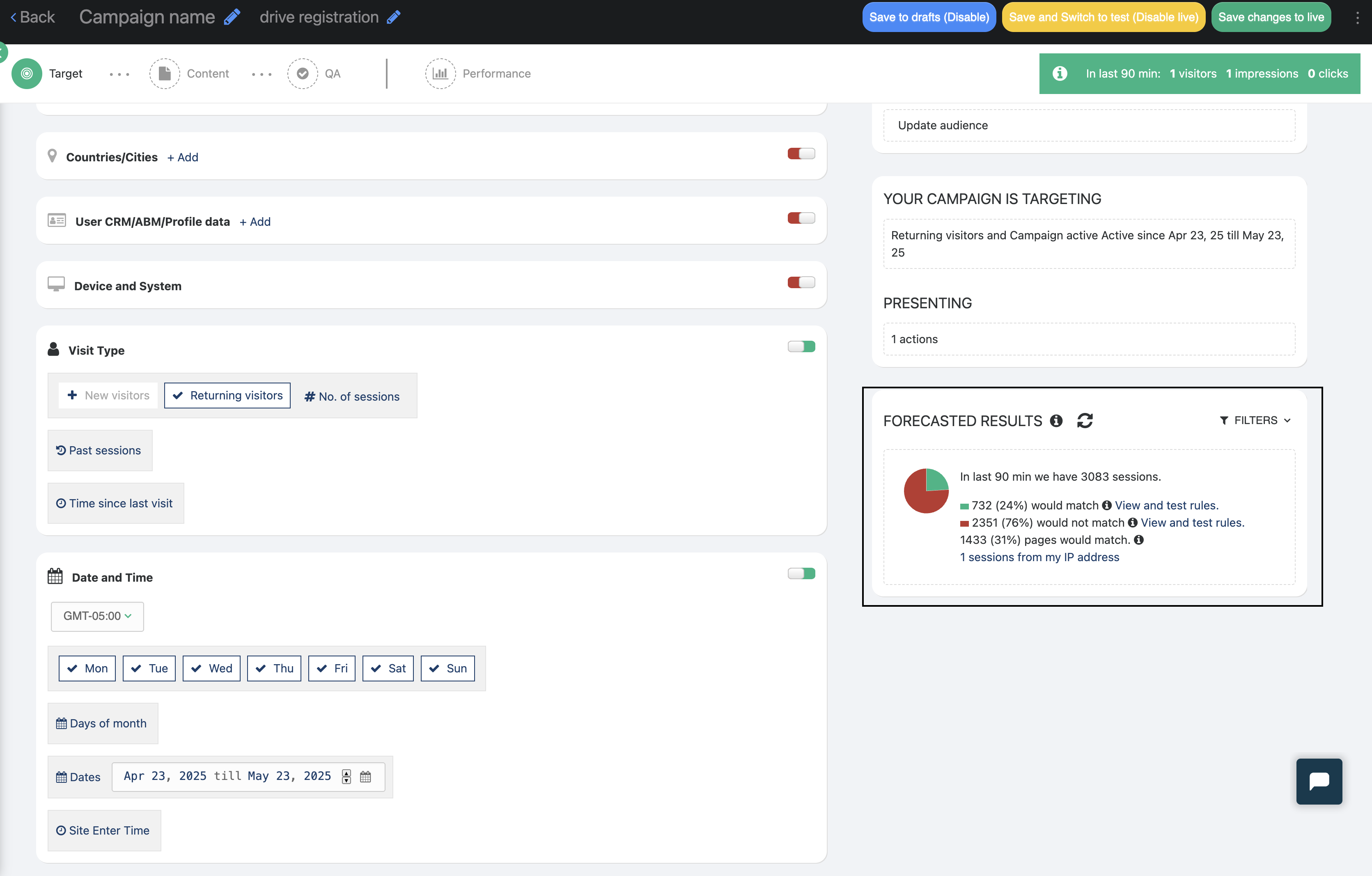1372x876 pixels.
Task: Add a Countries/Cities condition
Action: click(183, 157)
